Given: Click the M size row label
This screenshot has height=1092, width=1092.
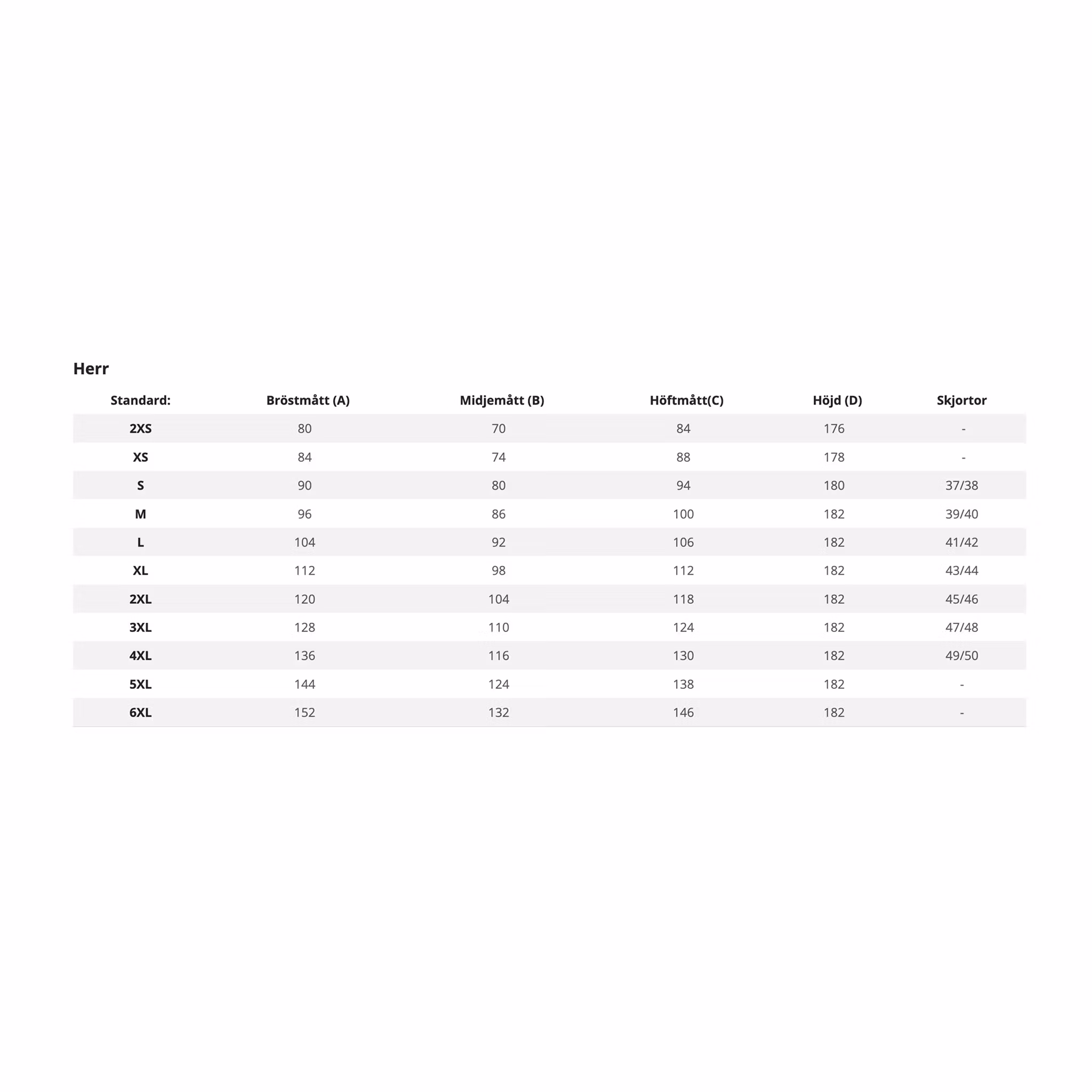Looking at the screenshot, I should coord(140,514).
